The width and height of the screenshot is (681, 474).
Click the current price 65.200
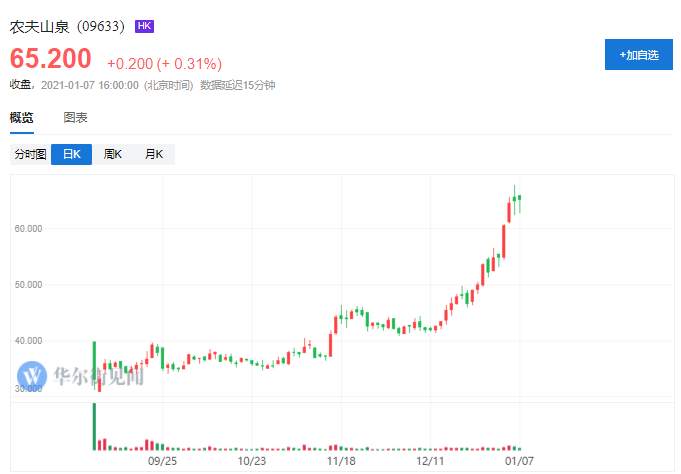click(x=50, y=58)
